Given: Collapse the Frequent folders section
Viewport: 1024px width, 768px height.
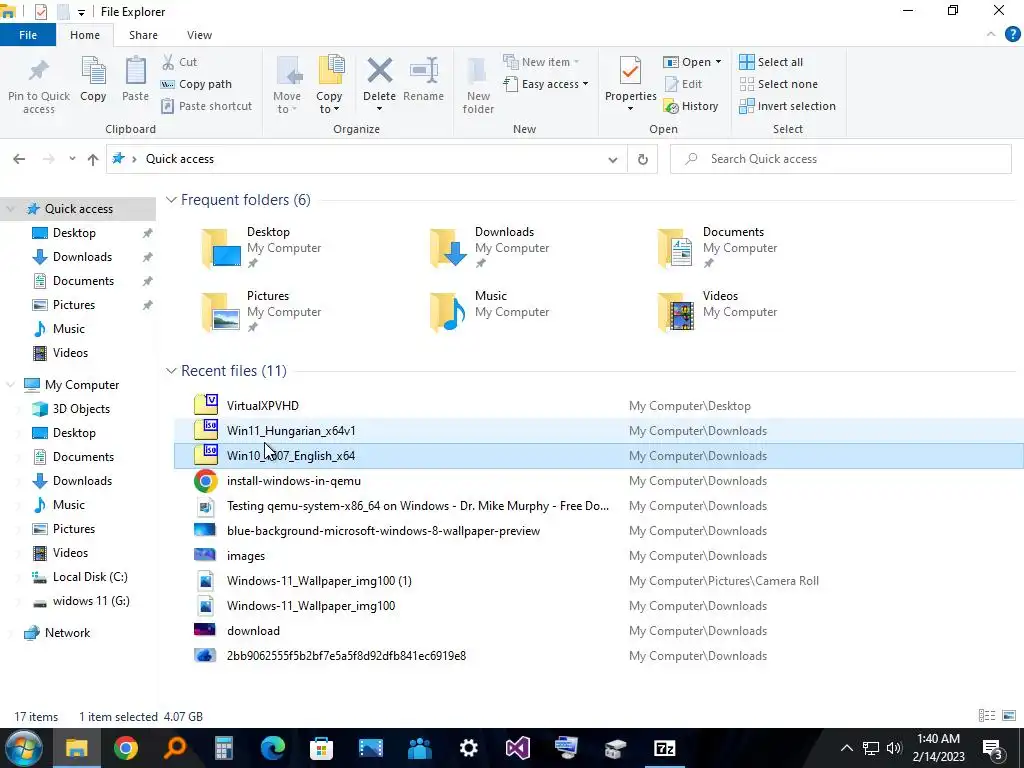Looking at the screenshot, I should [x=171, y=200].
